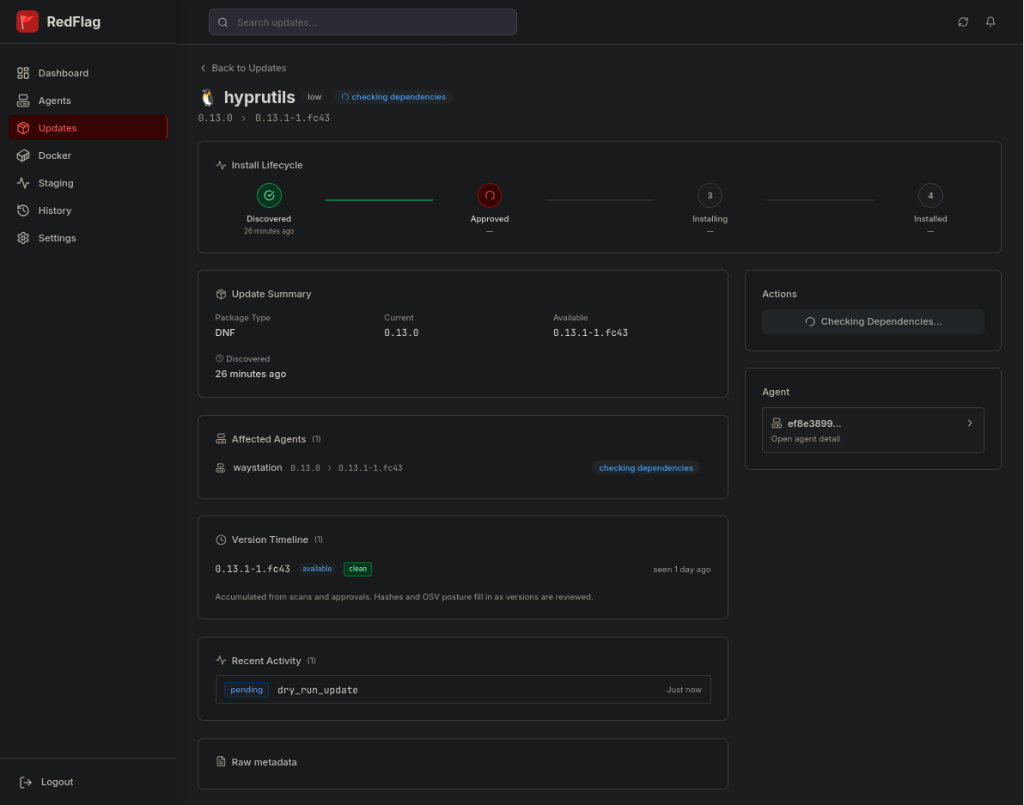Click the available badge for 0.13.1-1.fc43
This screenshot has height=805, width=1024.
pos(317,569)
